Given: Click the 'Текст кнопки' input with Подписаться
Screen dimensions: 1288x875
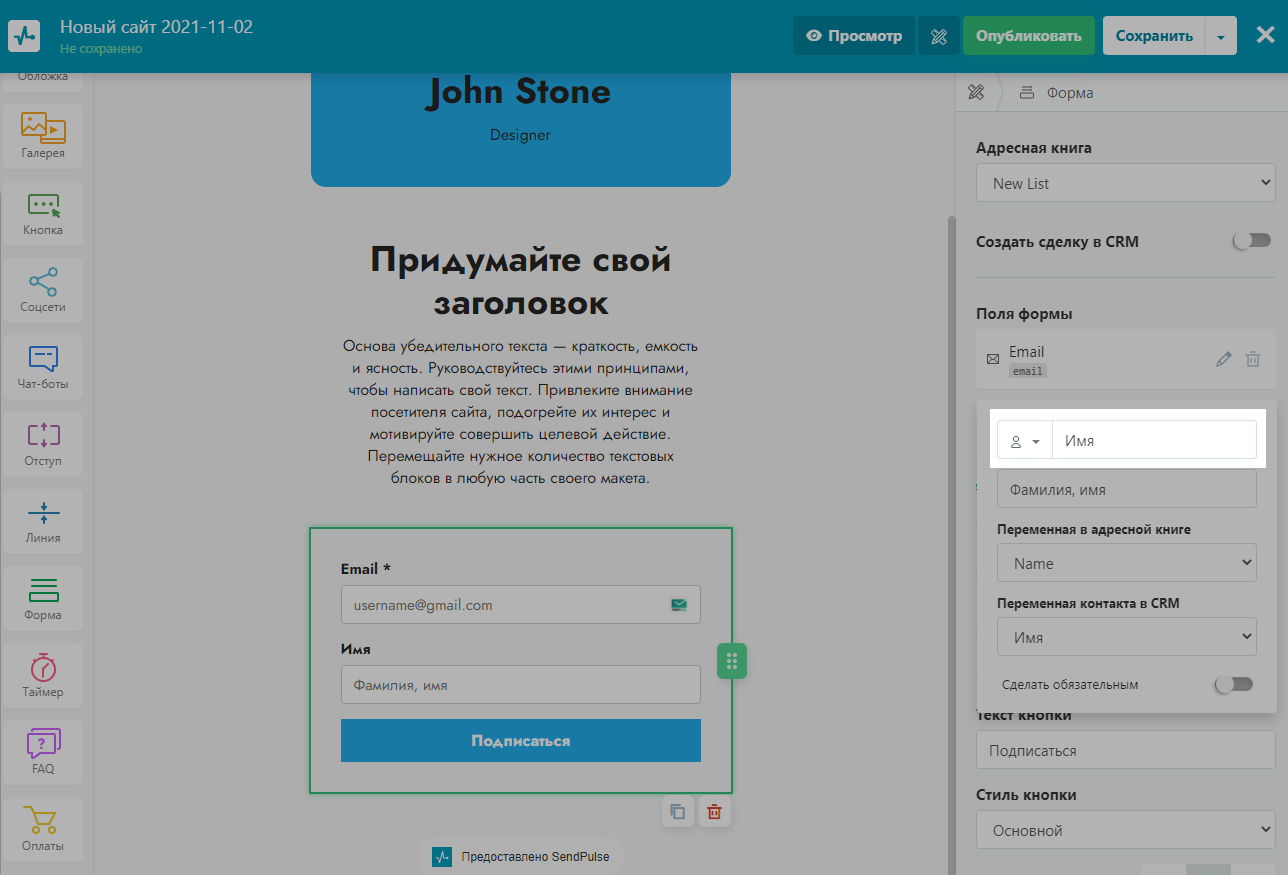Looking at the screenshot, I should [x=1126, y=751].
